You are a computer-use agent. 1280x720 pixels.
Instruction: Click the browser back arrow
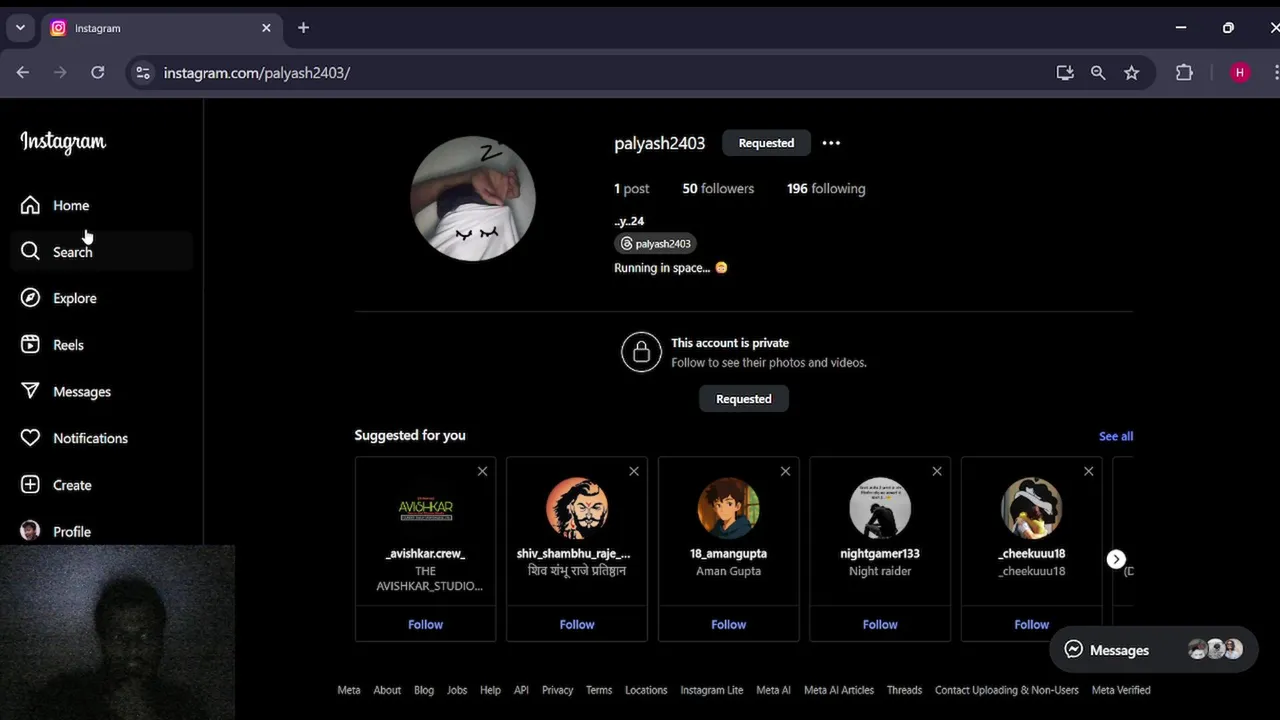23,72
